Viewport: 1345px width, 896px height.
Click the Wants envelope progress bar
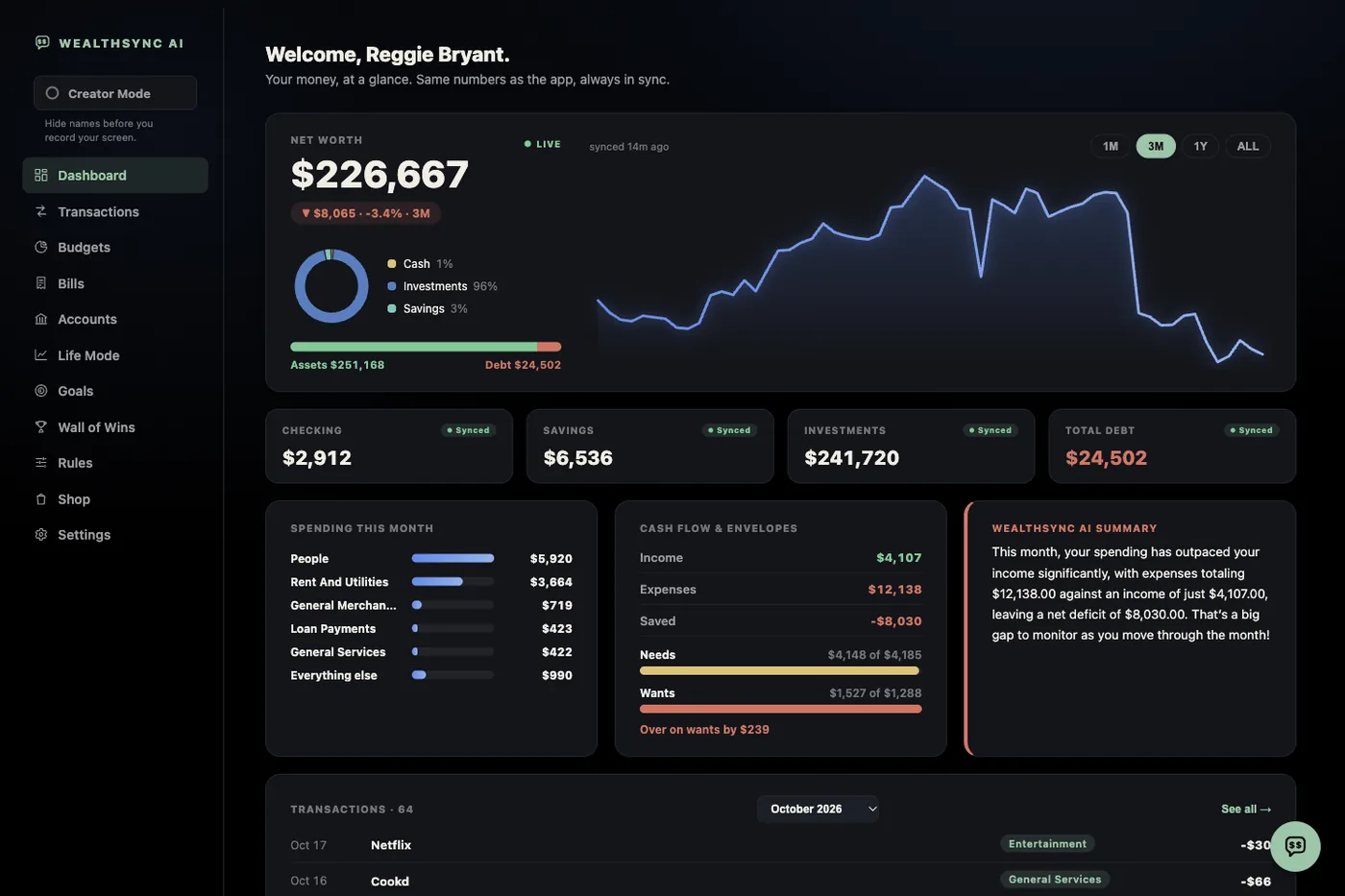[x=780, y=709]
